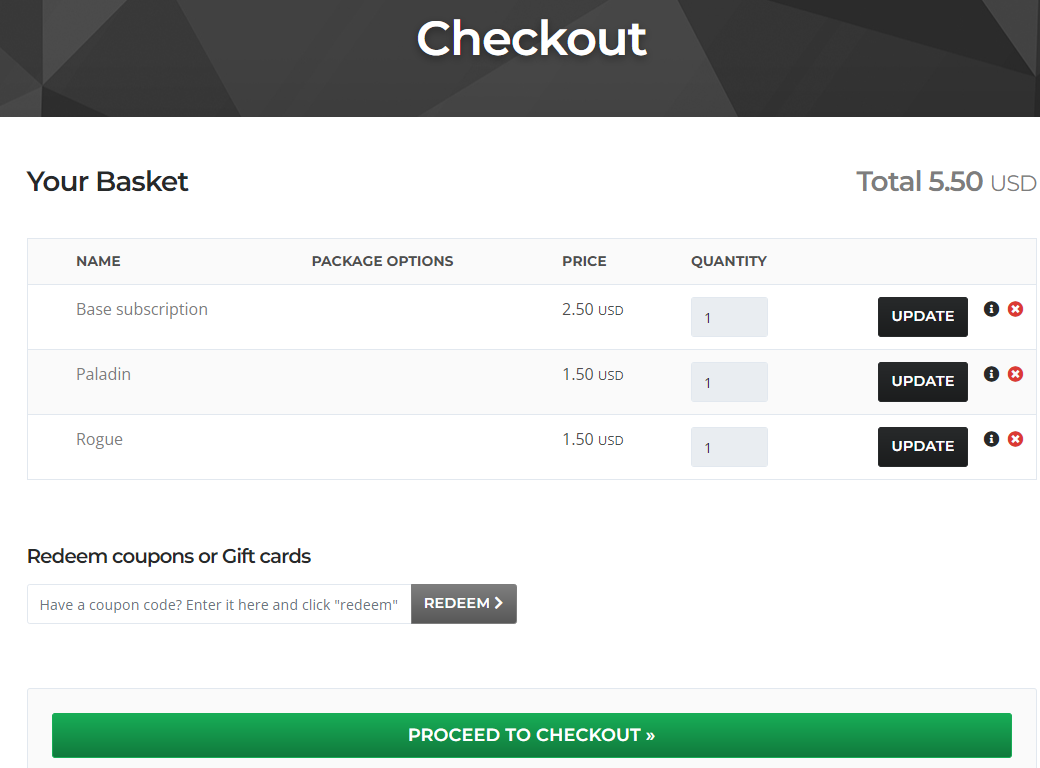Click the Base subscription package name
Image resolution: width=1040 pixels, height=768 pixels.
142,309
